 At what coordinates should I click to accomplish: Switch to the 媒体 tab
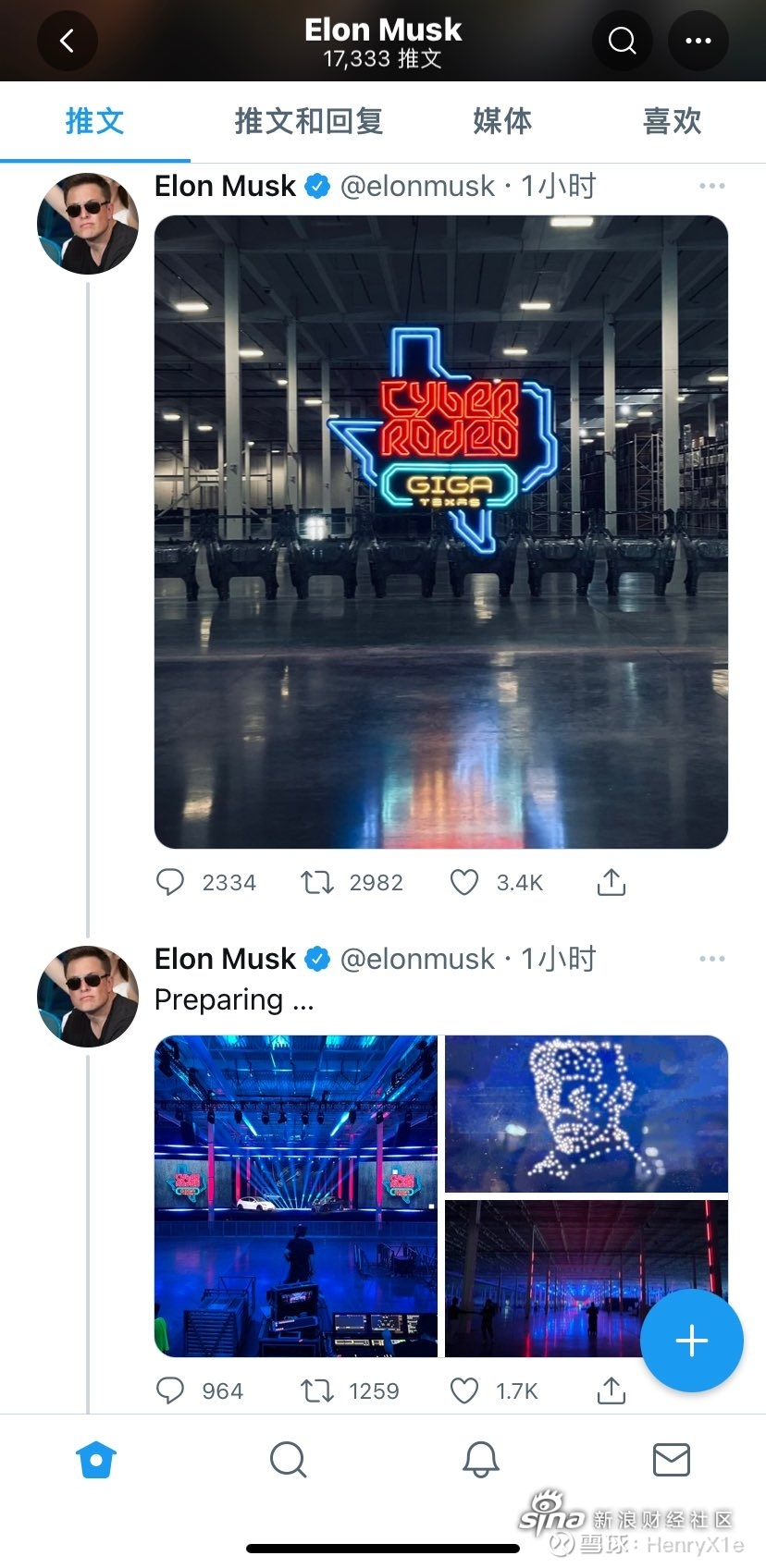pyautogui.click(x=502, y=121)
